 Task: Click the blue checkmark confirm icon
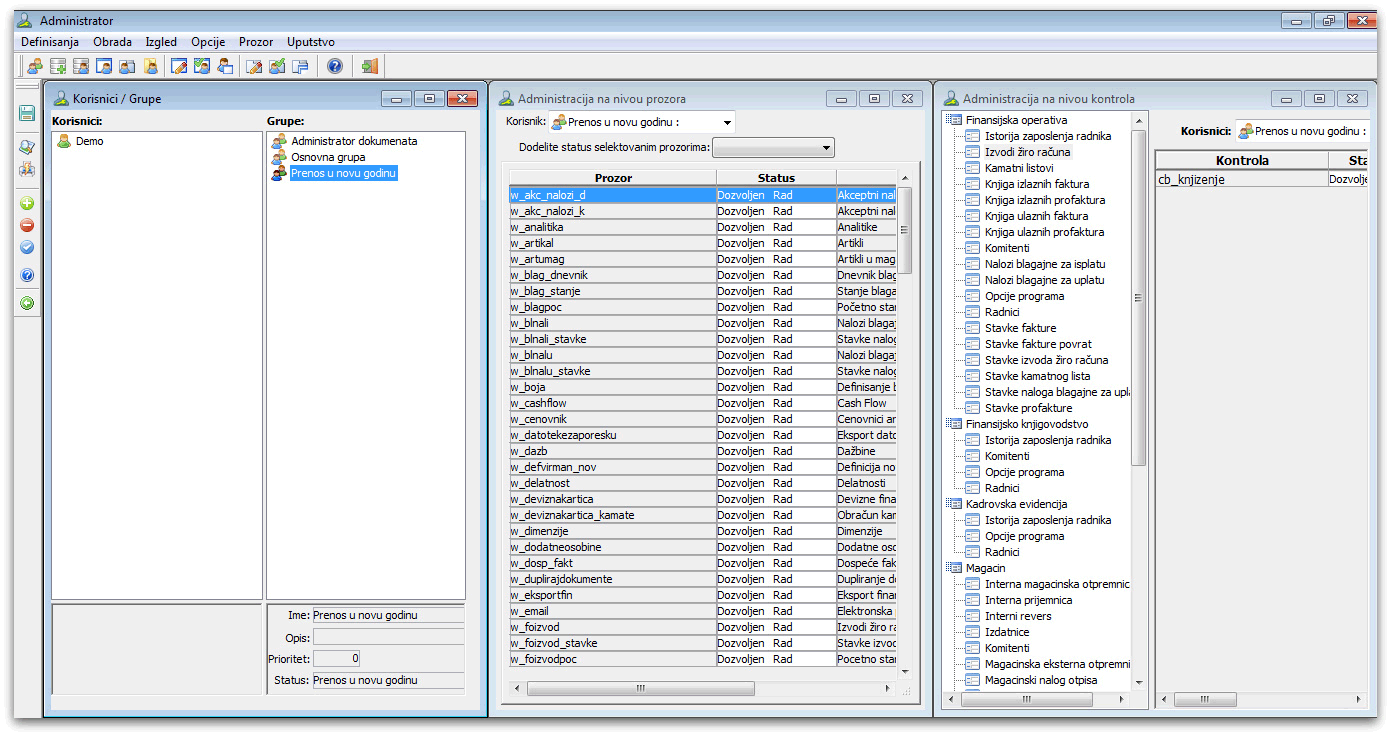[x=27, y=247]
